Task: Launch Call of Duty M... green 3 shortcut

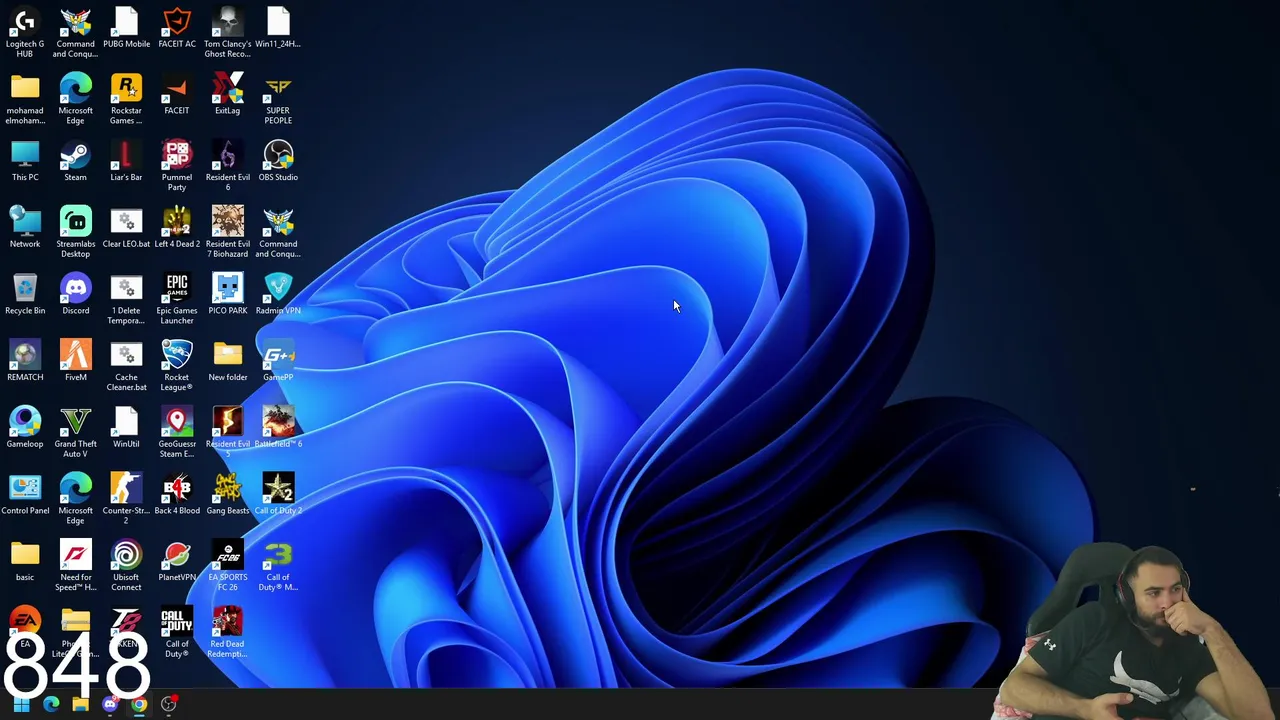Action: 278,565
